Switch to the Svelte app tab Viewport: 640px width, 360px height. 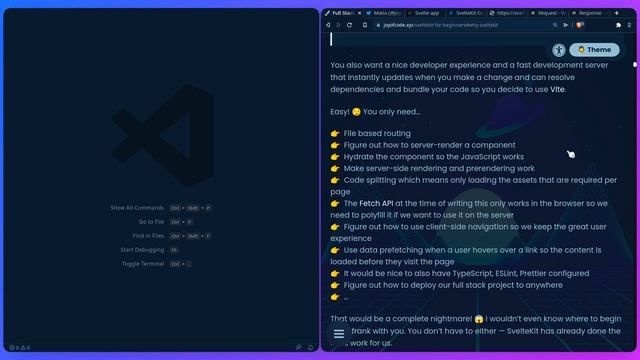click(x=424, y=13)
